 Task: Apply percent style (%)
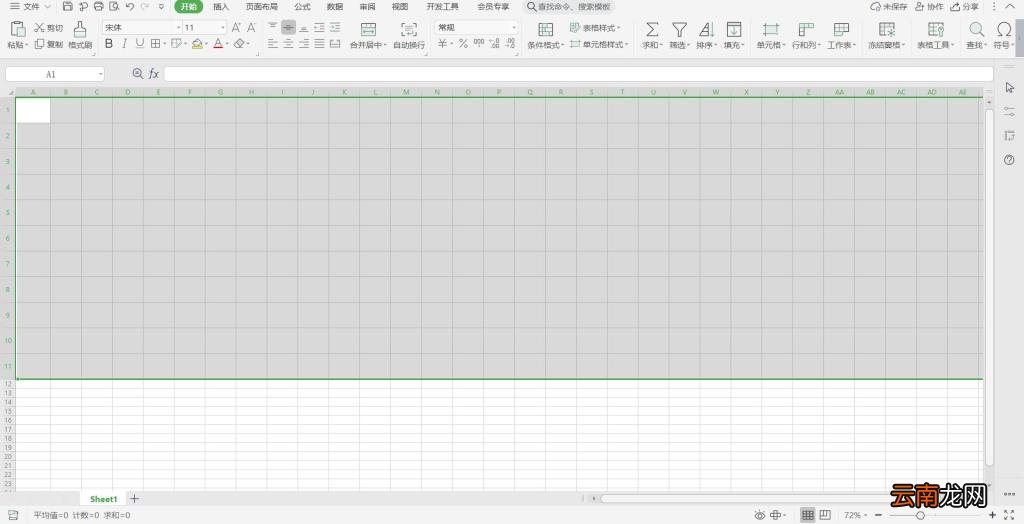coord(463,43)
